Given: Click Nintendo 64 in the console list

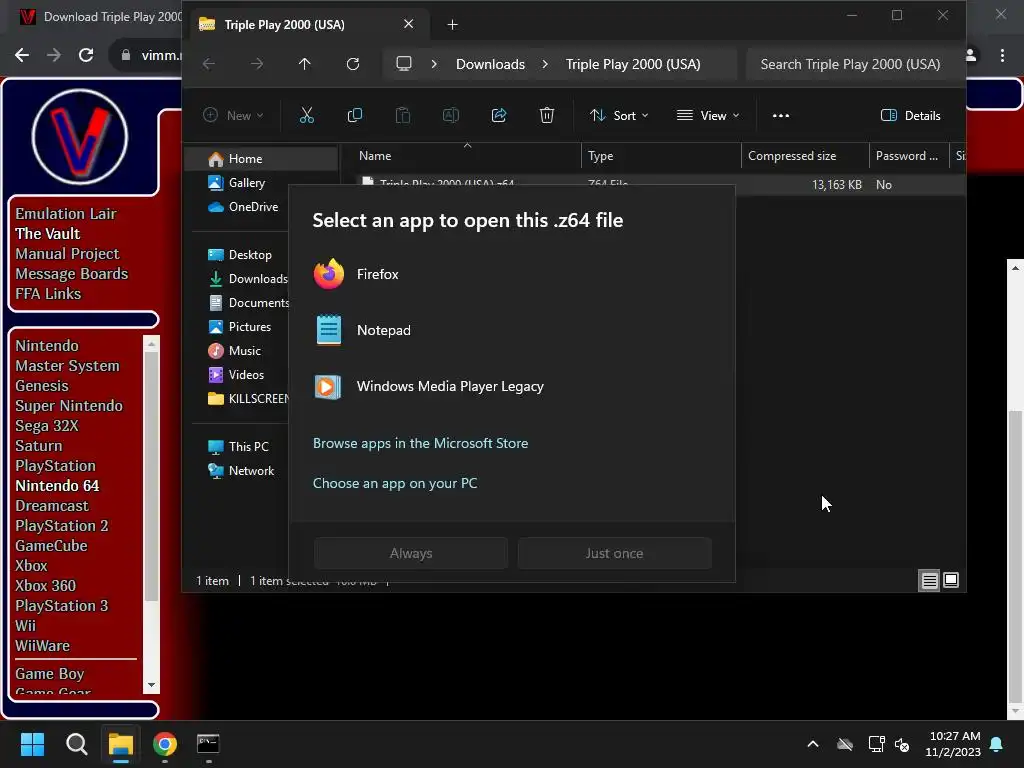Looking at the screenshot, I should [57, 486].
